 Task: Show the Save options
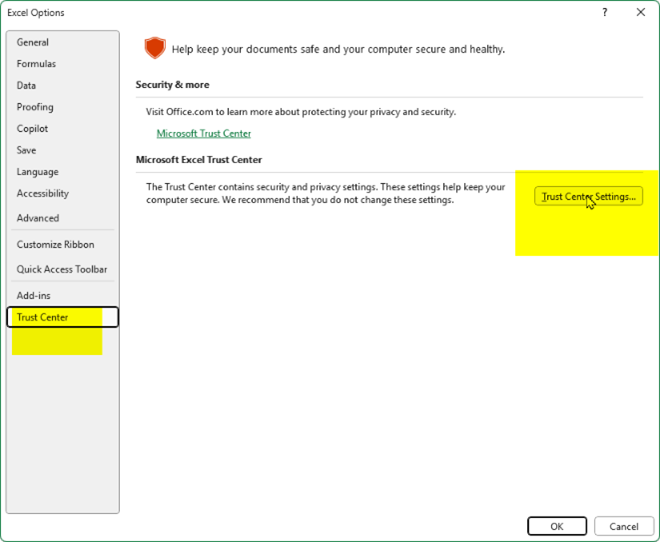click(x=26, y=150)
